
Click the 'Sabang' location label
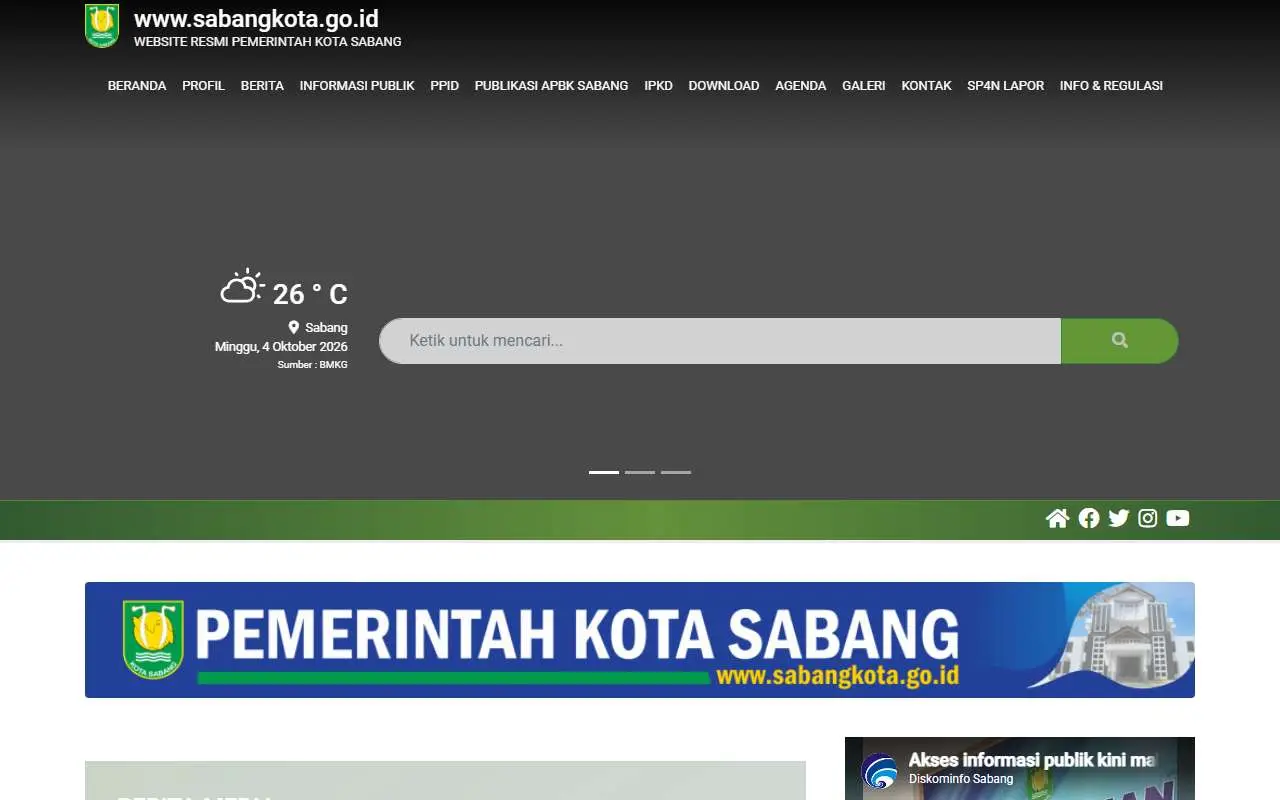point(326,327)
